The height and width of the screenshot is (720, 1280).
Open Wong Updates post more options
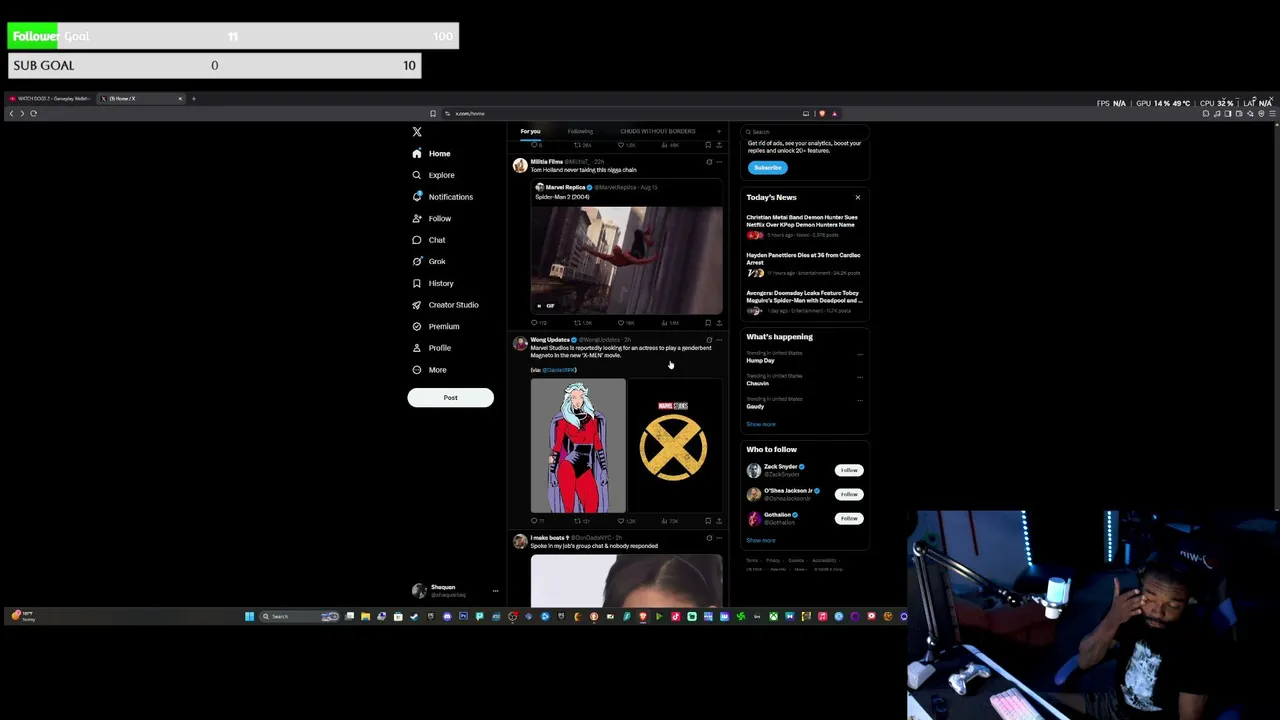(718, 340)
